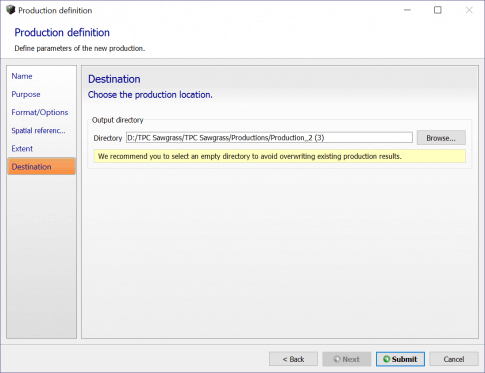Image resolution: width=485 pixels, height=373 pixels.
Task: Click the Browse... button
Action: [441, 138]
